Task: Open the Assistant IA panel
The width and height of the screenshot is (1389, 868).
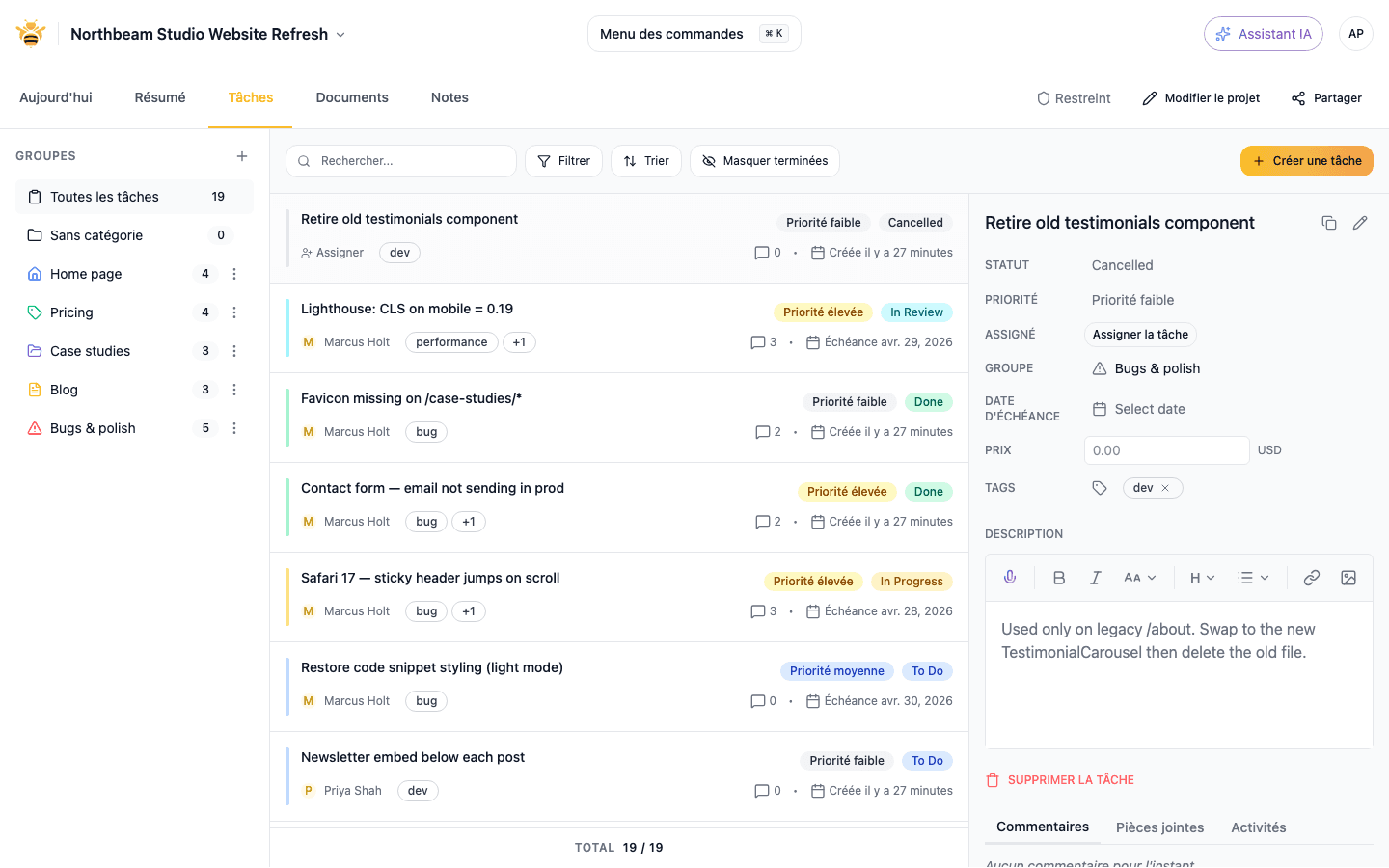Action: tap(1264, 33)
